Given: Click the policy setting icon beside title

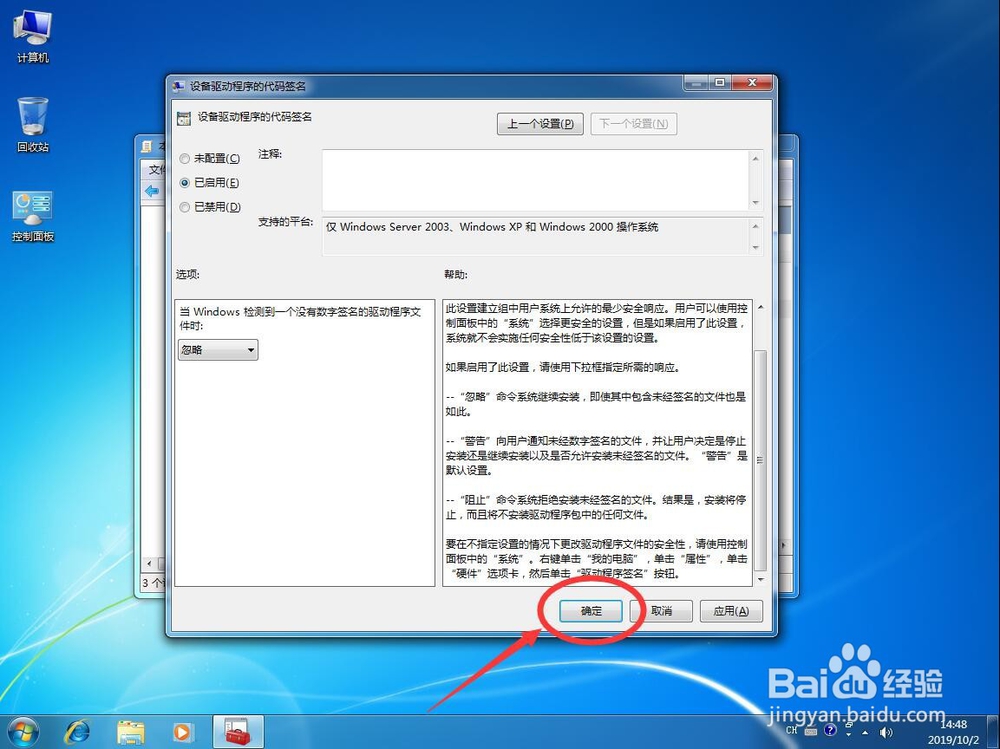Looking at the screenshot, I should 184,118.
